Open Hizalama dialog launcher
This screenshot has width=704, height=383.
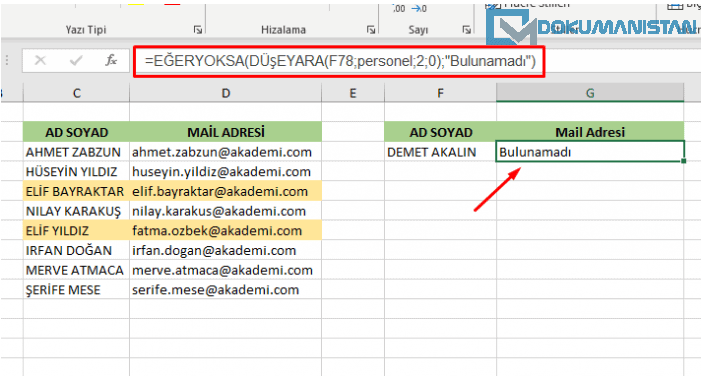(x=371, y=30)
